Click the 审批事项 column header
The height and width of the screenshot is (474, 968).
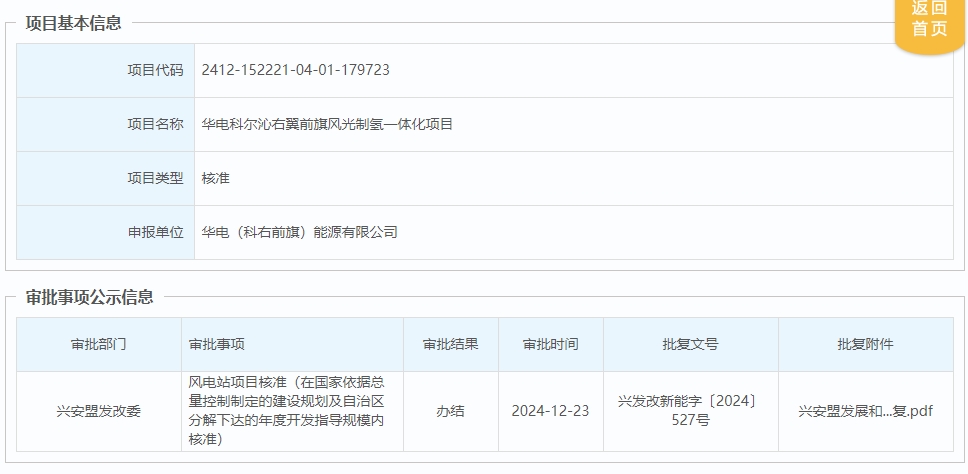pyautogui.click(x=293, y=344)
